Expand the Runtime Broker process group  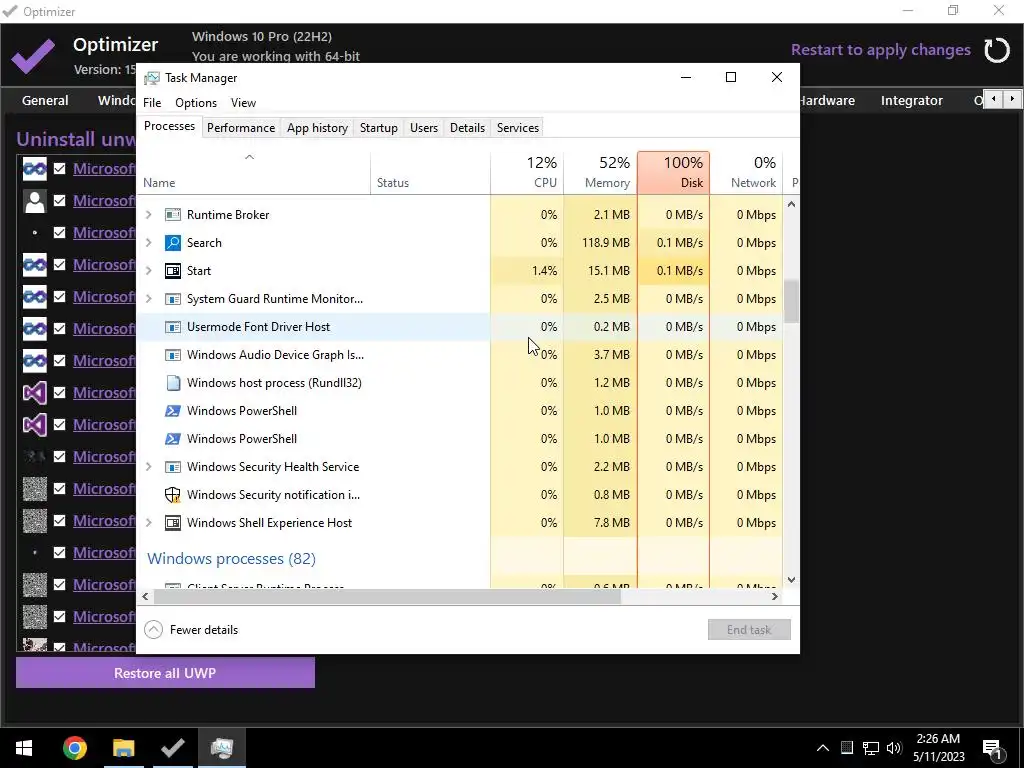click(x=148, y=215)
